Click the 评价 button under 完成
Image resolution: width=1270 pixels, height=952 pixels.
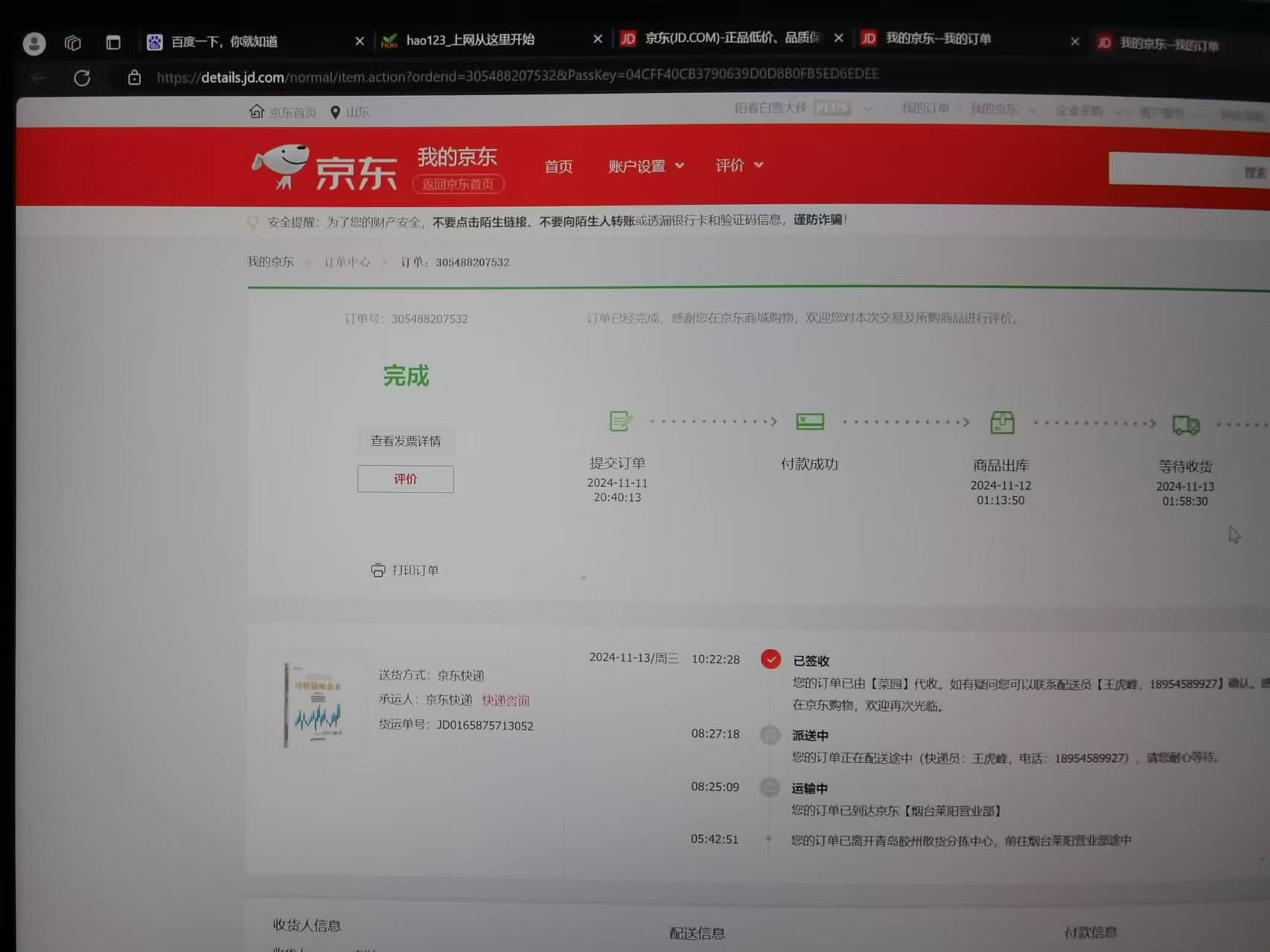pyautogui.click(x=406, y=479)
